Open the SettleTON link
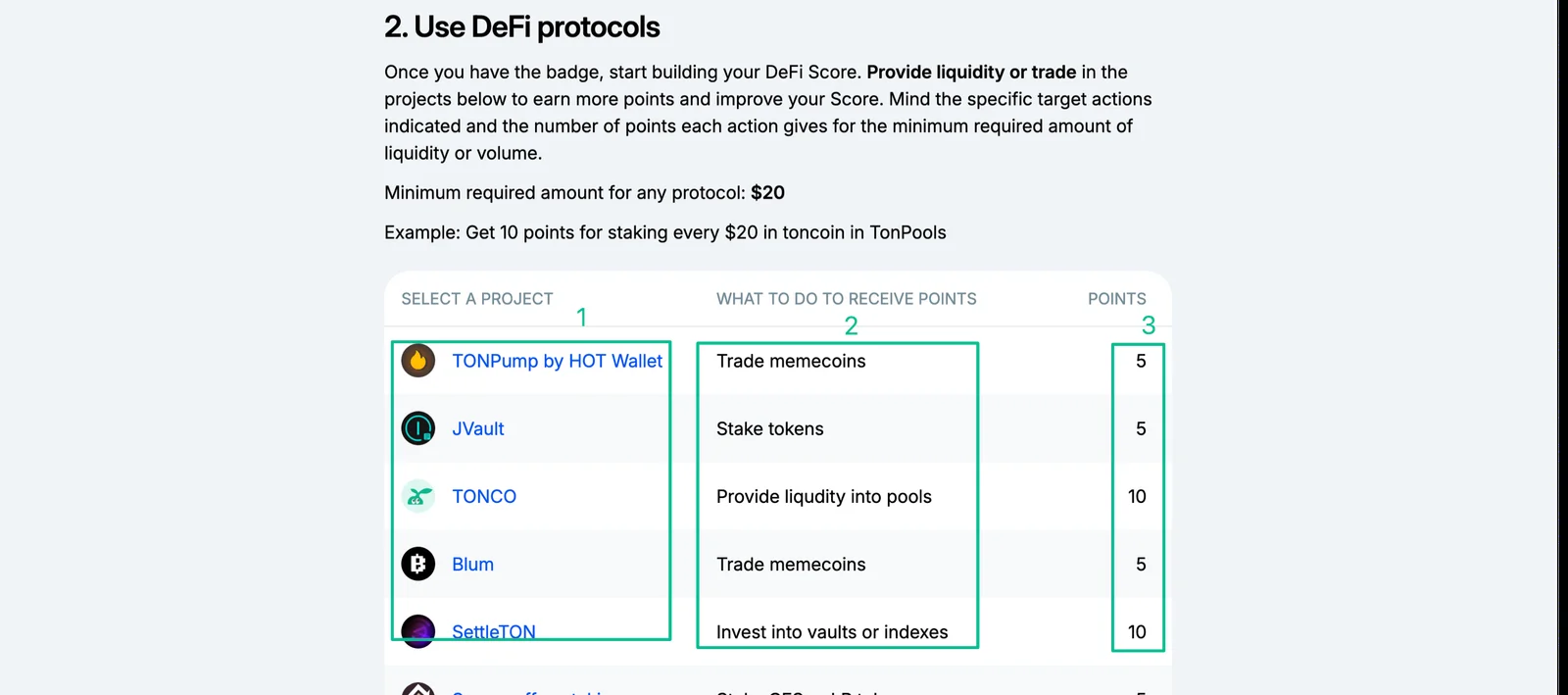1568x695 pixels. pyautogui.click(x=494, y=631)
